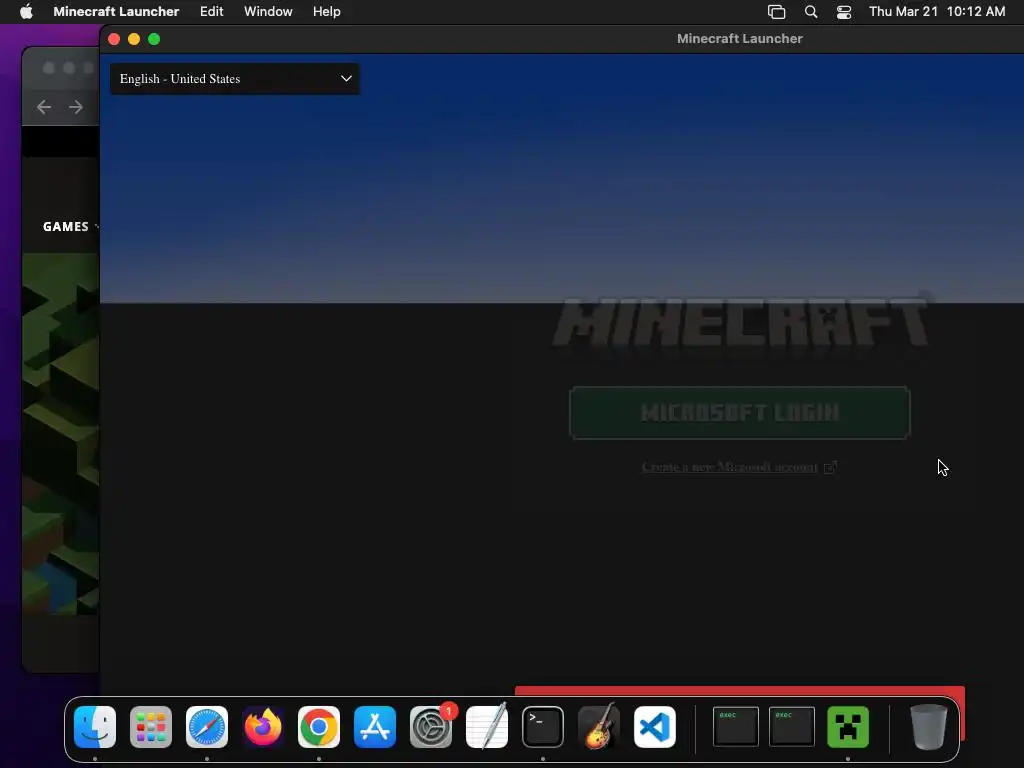The image size is (1024, 768).
Task: Open the Edit menu
Action: [x=212, y=11]
